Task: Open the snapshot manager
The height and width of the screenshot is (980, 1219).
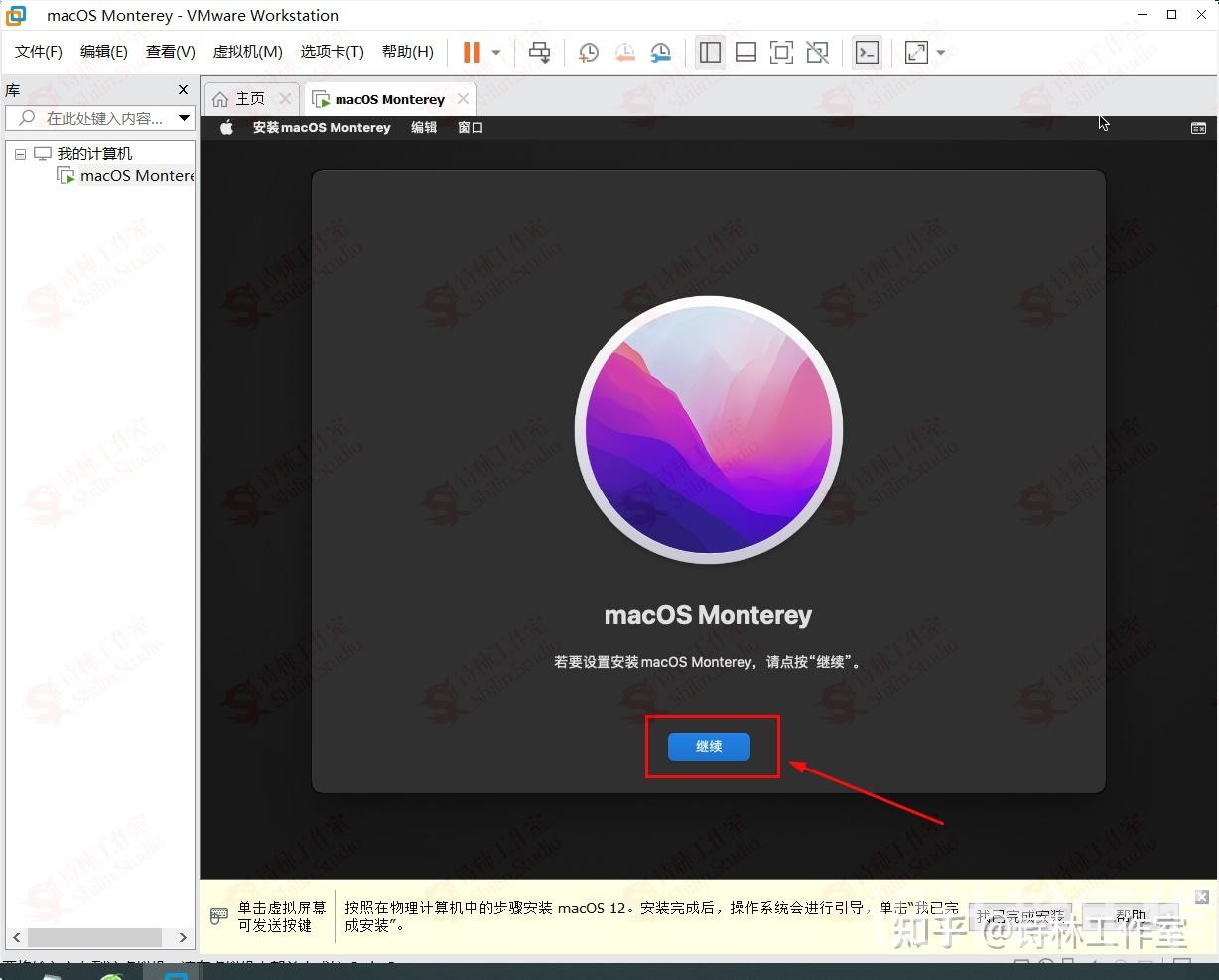Action: pyautogui.click(x=660, y=52)
